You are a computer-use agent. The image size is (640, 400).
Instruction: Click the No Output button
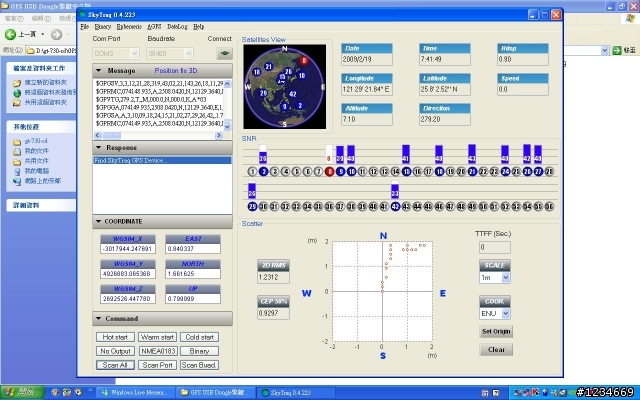pos(115,351)
